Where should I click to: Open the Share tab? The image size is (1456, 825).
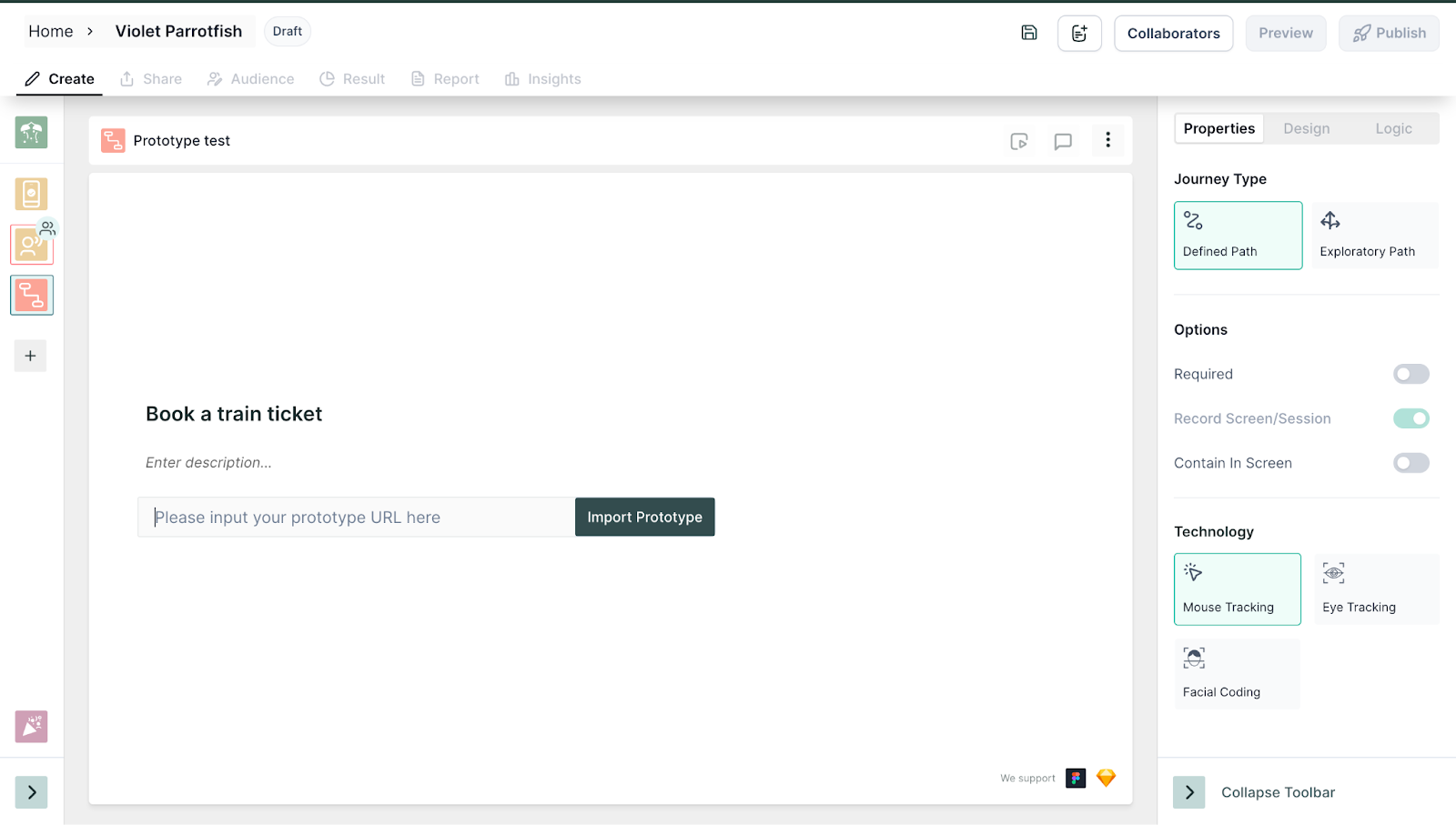151,79
